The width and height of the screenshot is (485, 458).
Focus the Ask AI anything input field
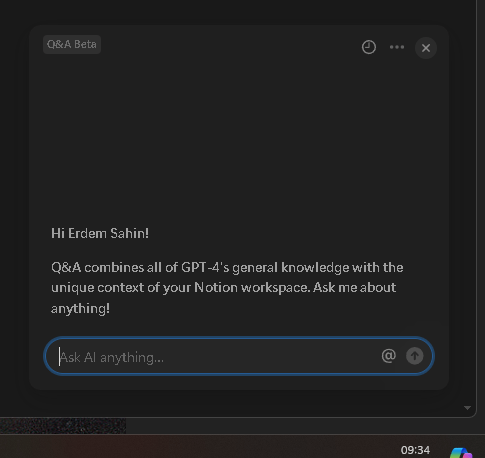click(x=239, y=356)
